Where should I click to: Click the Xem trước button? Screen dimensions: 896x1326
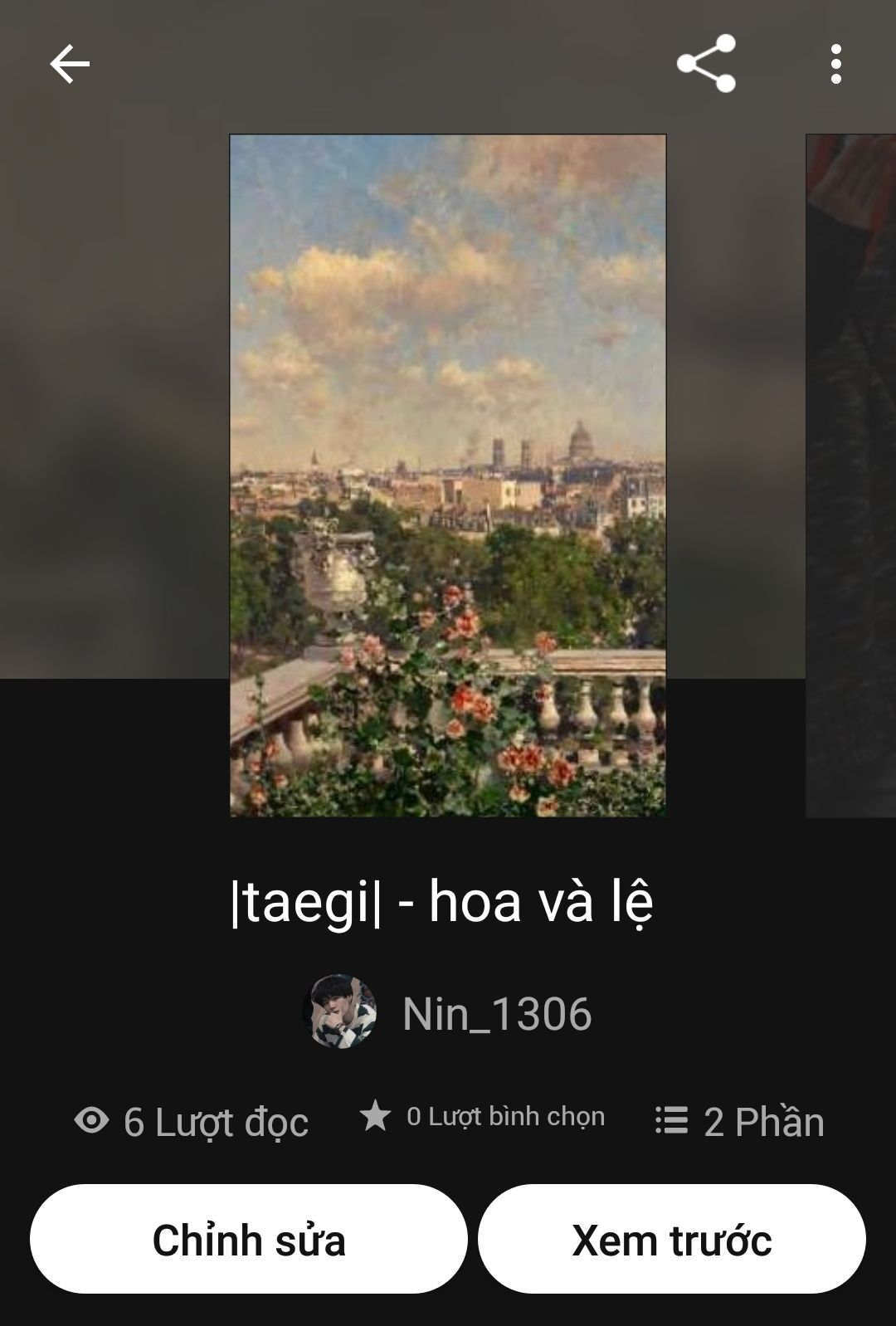(x=672, y=1239)
